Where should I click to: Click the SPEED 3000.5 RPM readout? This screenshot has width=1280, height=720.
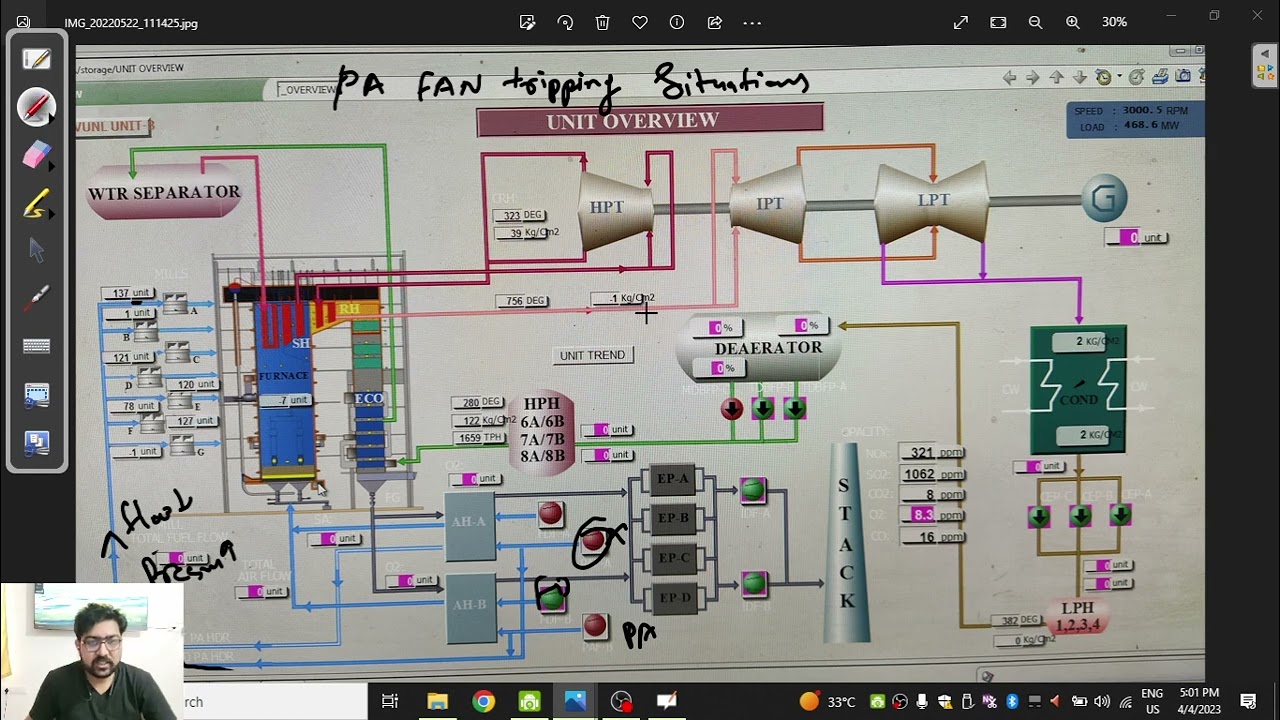click(x=1130, y=111)
